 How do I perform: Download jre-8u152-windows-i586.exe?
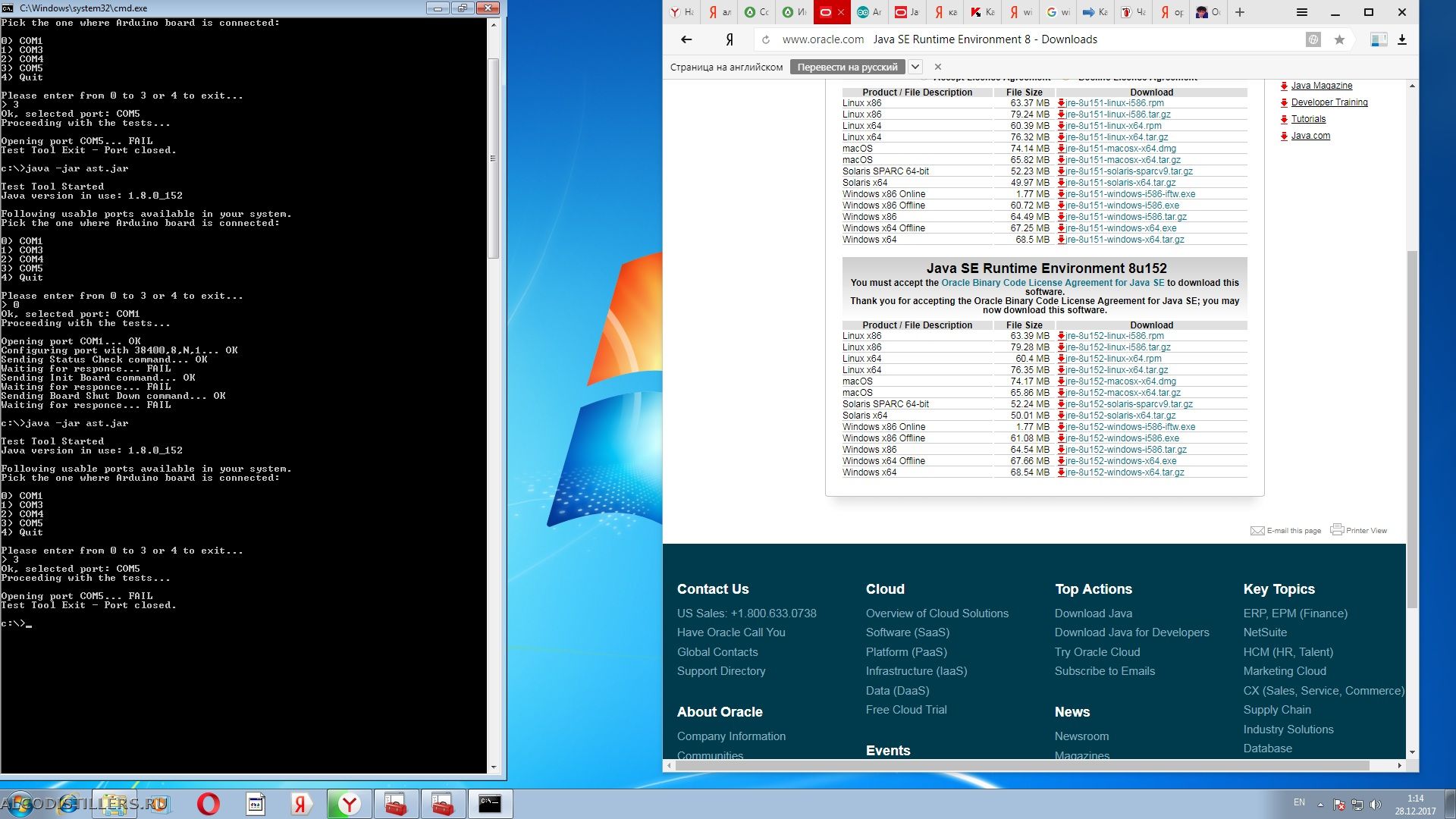pyautogui.click(x=1122, y=438)
